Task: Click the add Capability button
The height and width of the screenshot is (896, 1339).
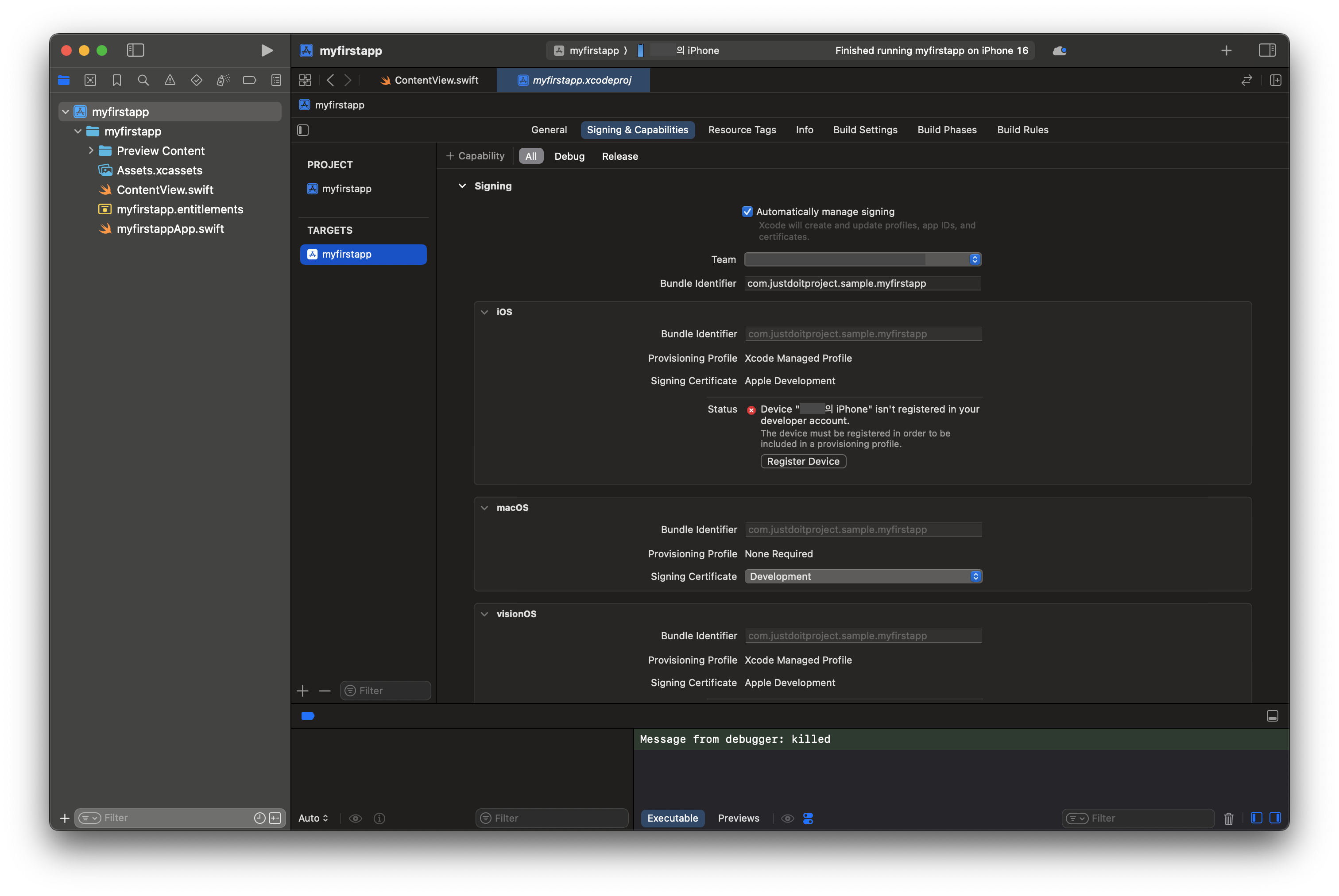Action: pyautogui.click(x=476, y=156)
